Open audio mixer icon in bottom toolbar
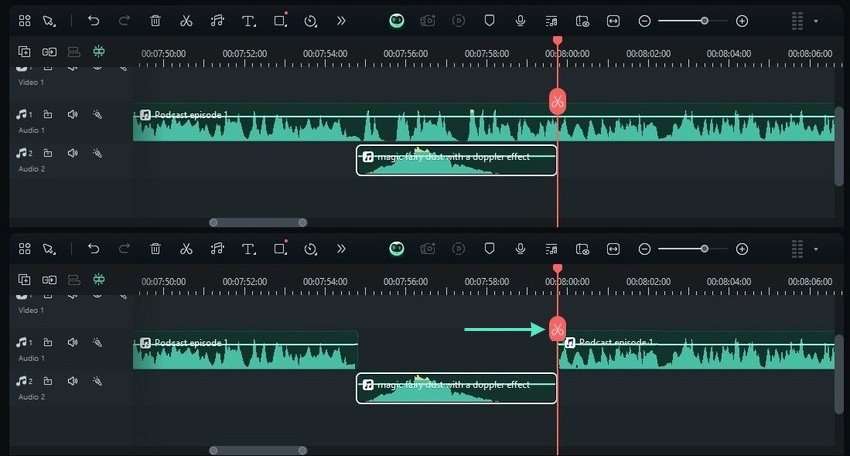The width and height of the screenshot is (850, 456). (x=551, y=249)
